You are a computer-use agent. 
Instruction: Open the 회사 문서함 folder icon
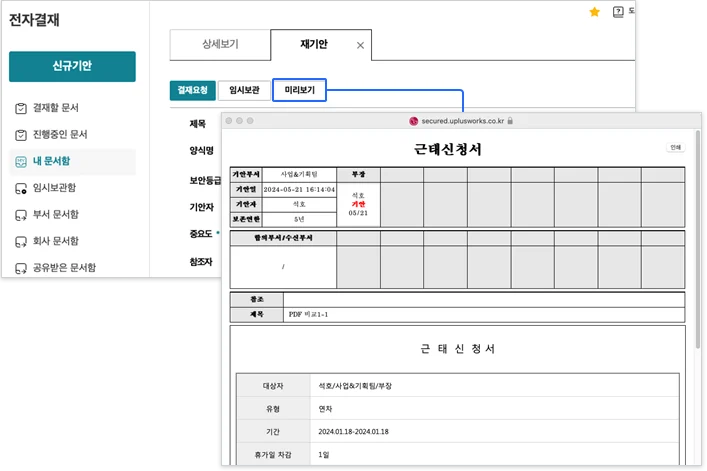(21, 242)
